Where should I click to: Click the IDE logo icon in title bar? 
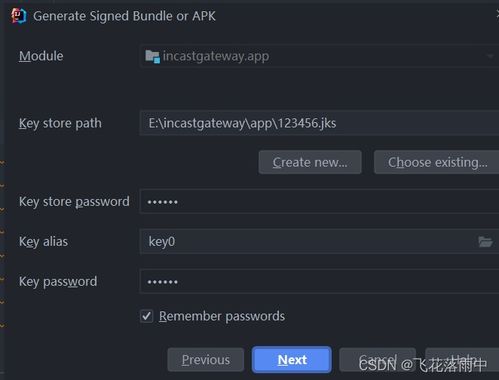pos(19,16)
